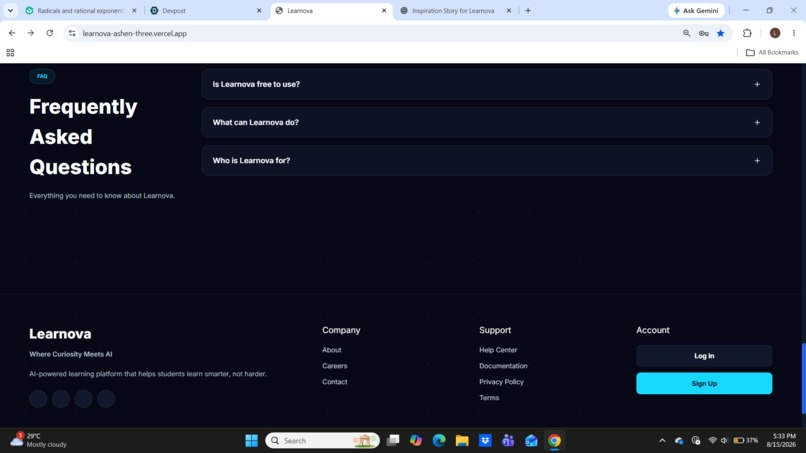Open the apps grid shortcut in bookmarks bar
Screen dimensions: 806x453
click(x=10, y=52)
